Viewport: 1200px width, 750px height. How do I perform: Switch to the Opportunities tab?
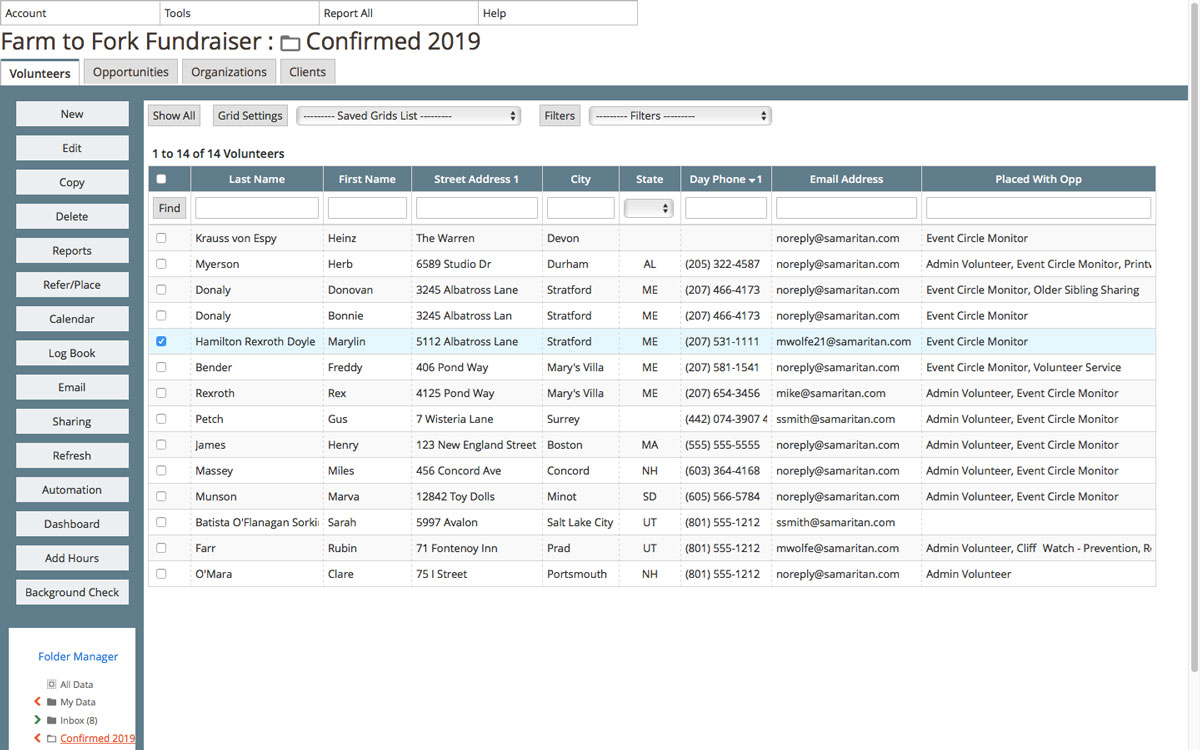pos(131,72)
